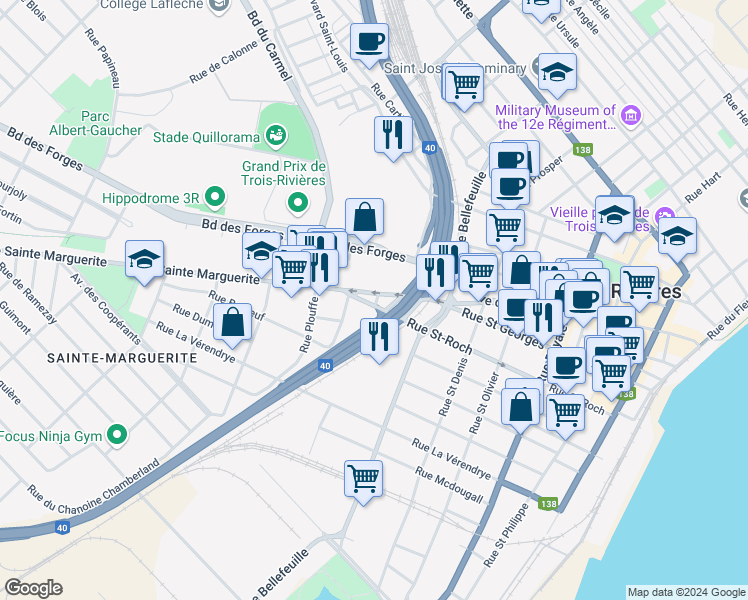Viewport: 748px width, 600px height.
Task: Click the highway 40 shield near Rue Cartier
Action: coord(430,148)
